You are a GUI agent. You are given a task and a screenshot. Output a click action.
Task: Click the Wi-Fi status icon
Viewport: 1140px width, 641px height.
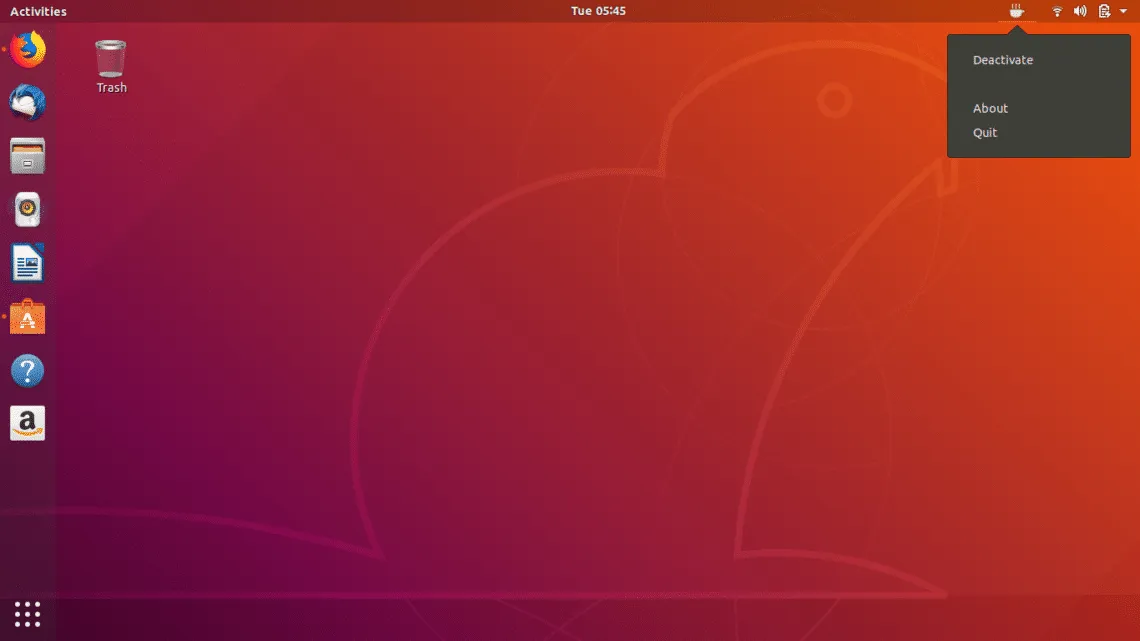pos(1057,11)
